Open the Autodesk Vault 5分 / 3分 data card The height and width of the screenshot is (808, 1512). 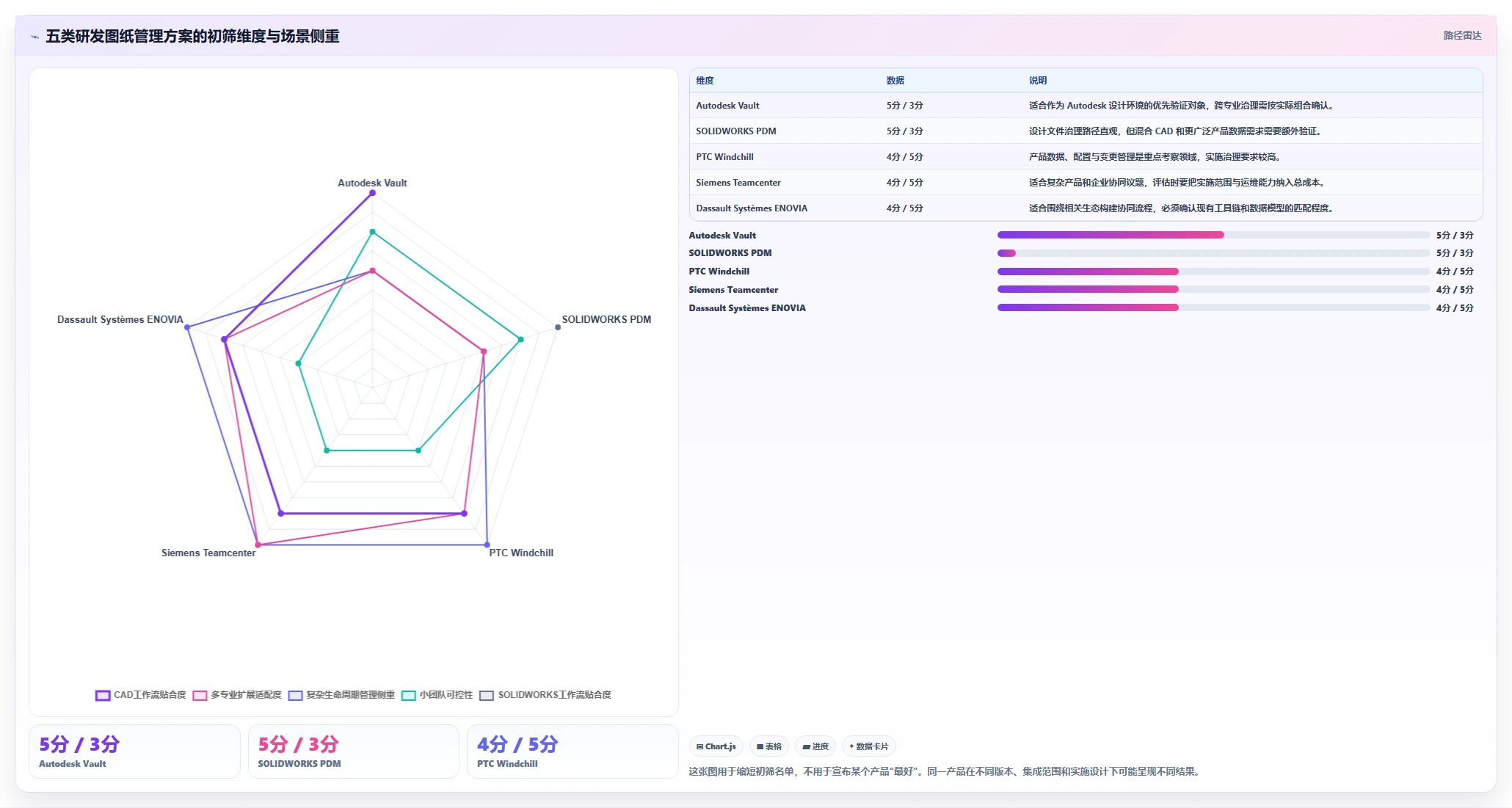coord(134,751)
